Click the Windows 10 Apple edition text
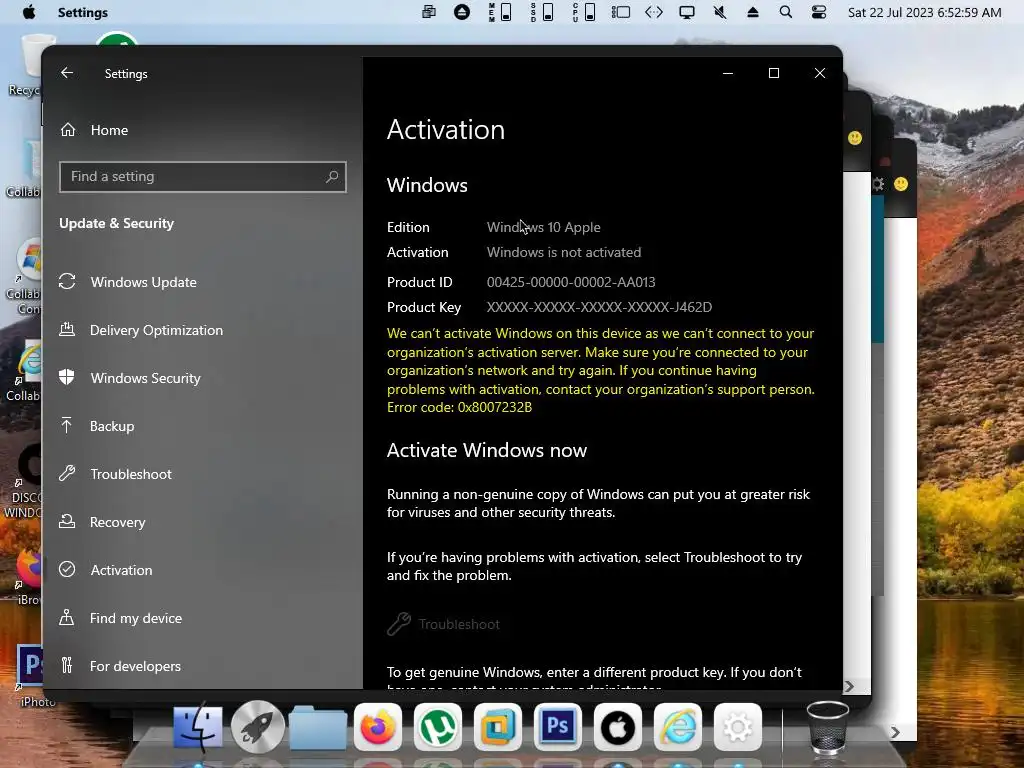Image resolution: width=1024 pixels, height=768 pixels. click(543, 227)
